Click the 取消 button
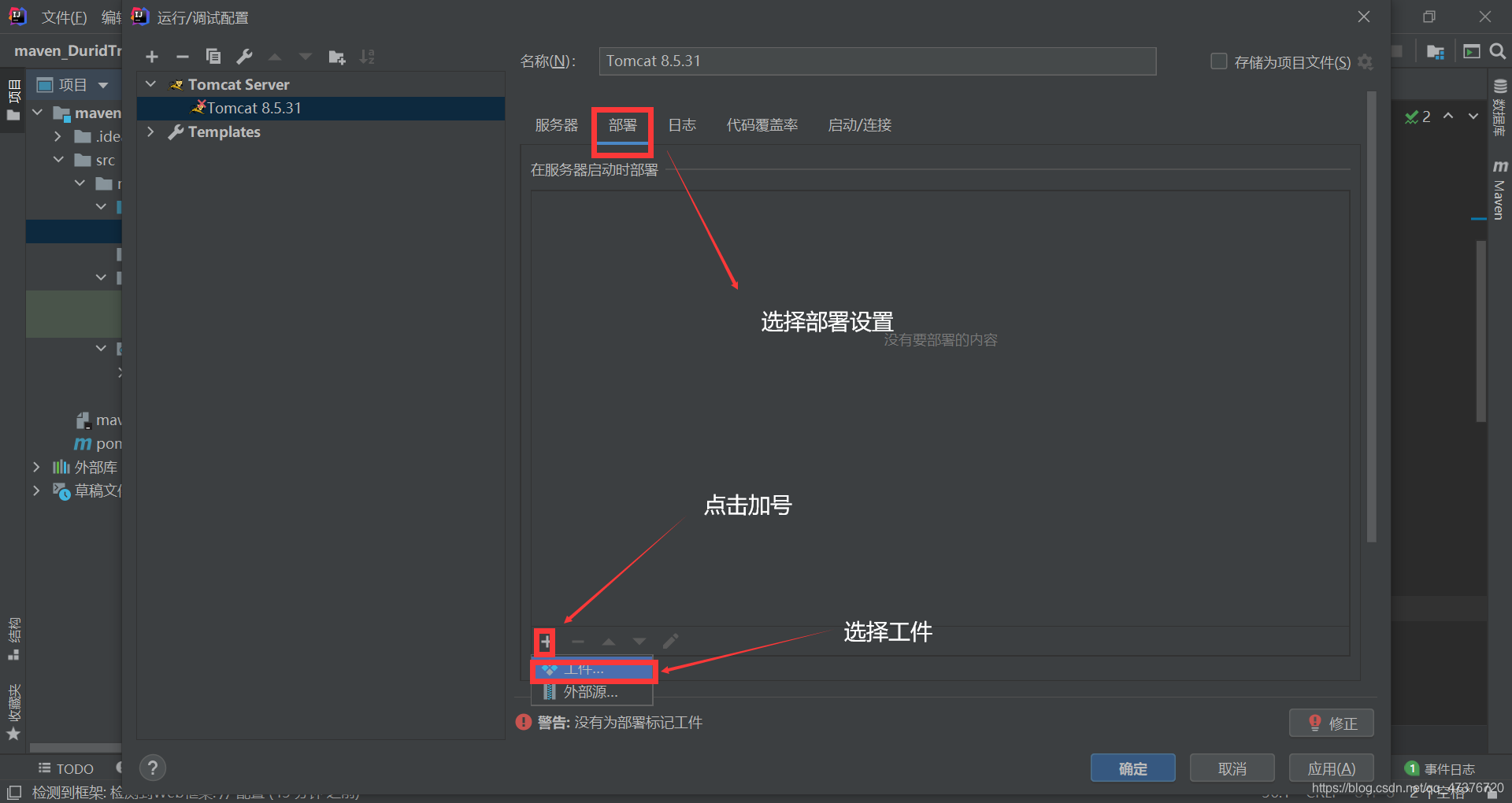1512x803 pixels. (1232, 768)
